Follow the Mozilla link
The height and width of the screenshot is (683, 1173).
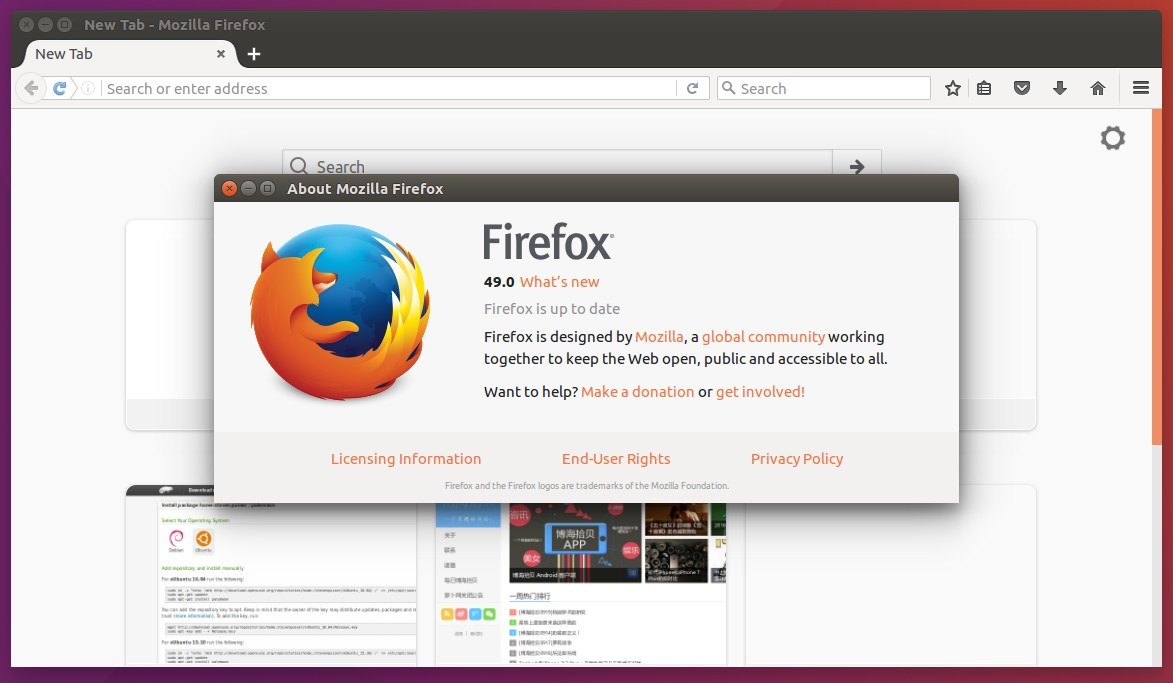[659, 337]
